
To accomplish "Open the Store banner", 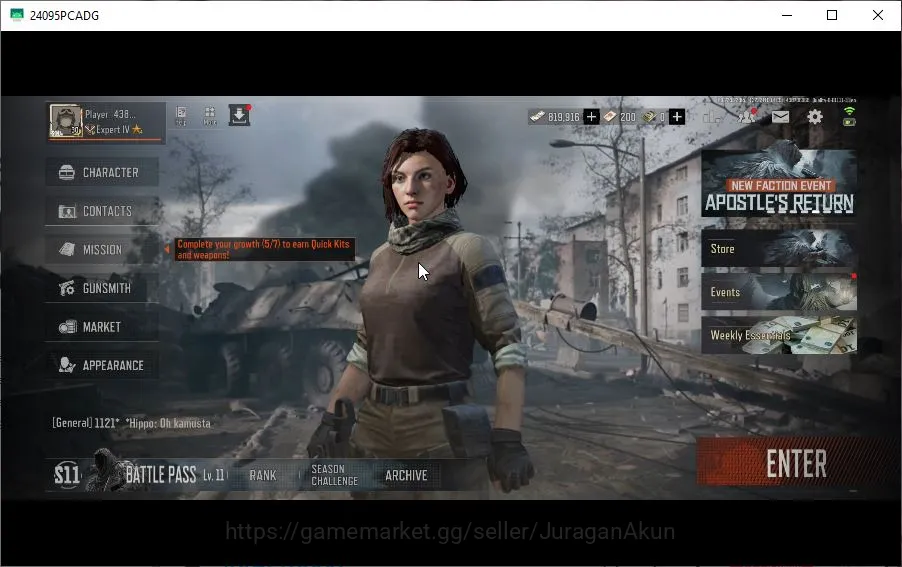I will (x=779, y=248).
